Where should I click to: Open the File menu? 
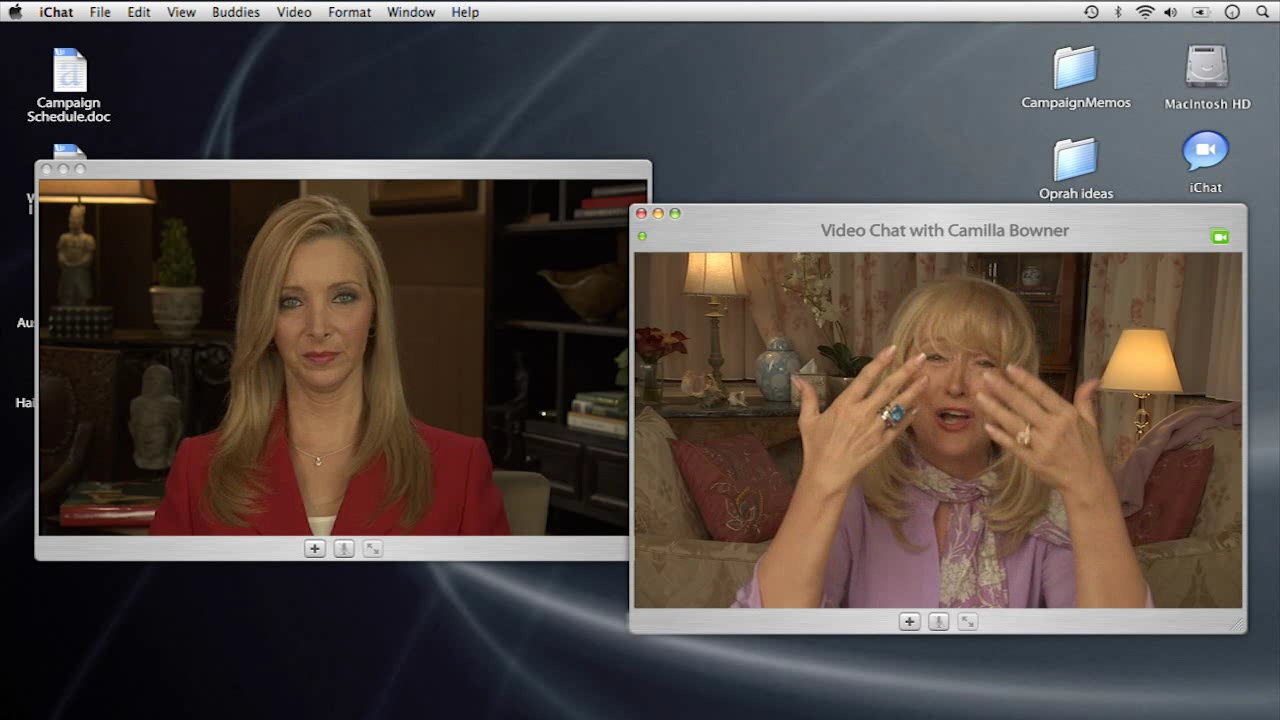pos(100,12)
